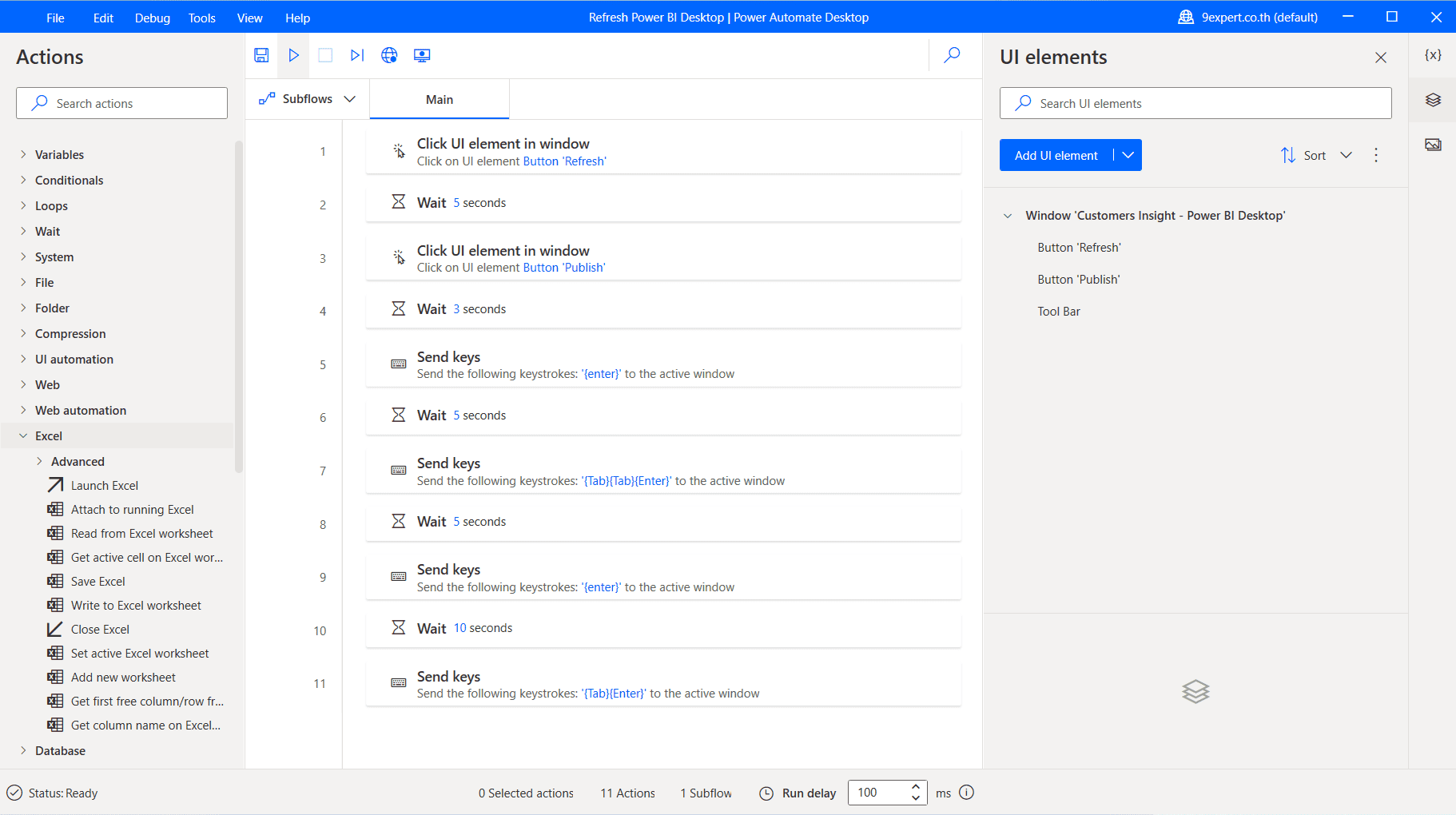Click the Add UI element button
Viewport: 1456px width, 815px height.
pyautogui.click(x=1055, y=155)
